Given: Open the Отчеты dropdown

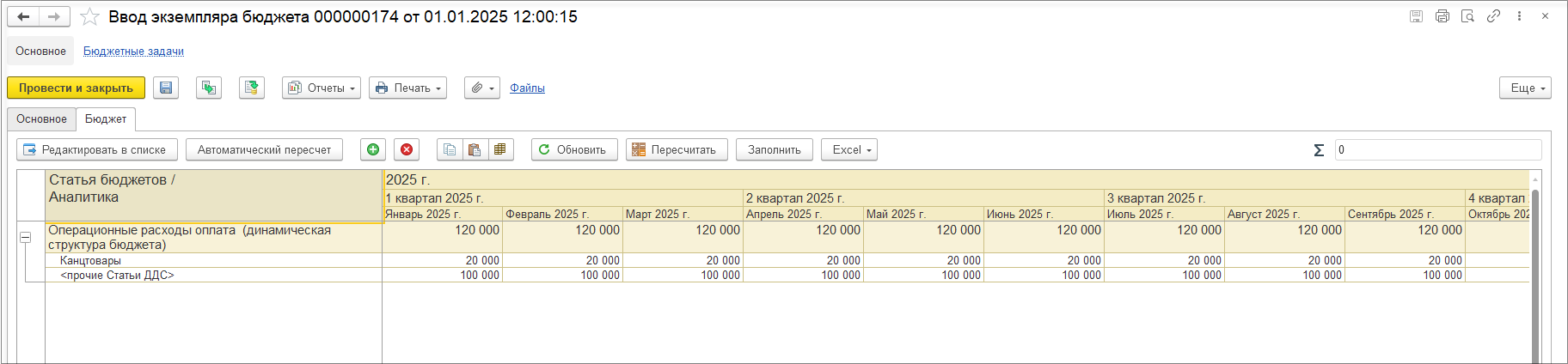Looking at the screenshot, I should coord(321,88).
